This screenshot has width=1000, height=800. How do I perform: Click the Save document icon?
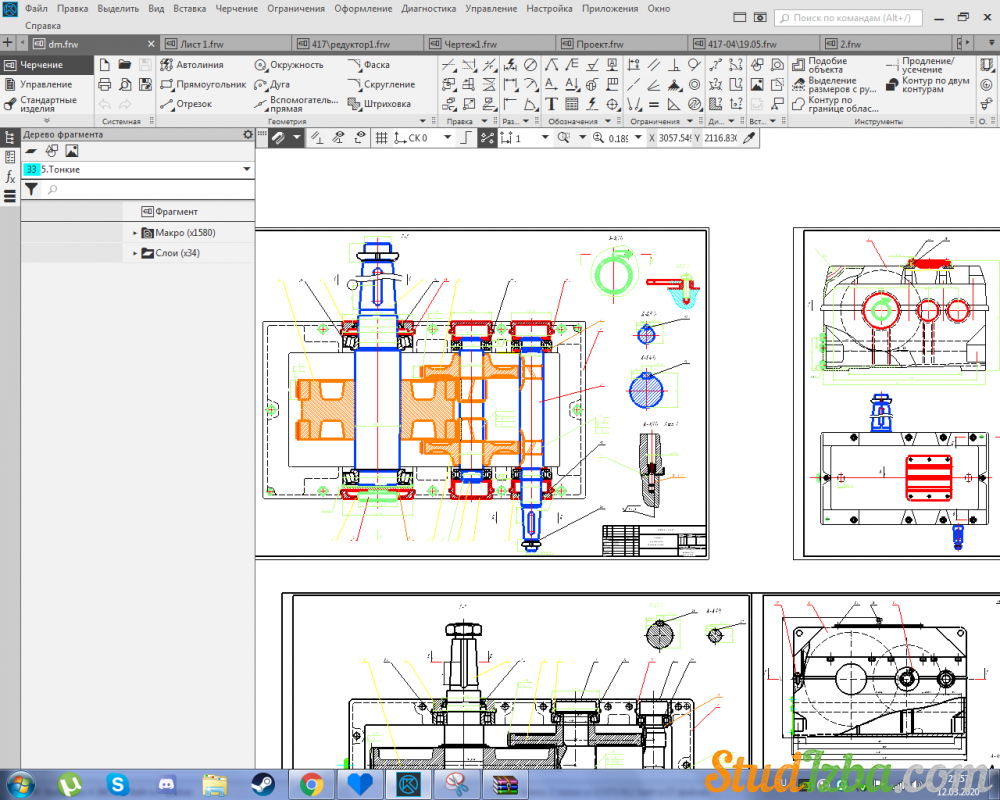(145, 65)
